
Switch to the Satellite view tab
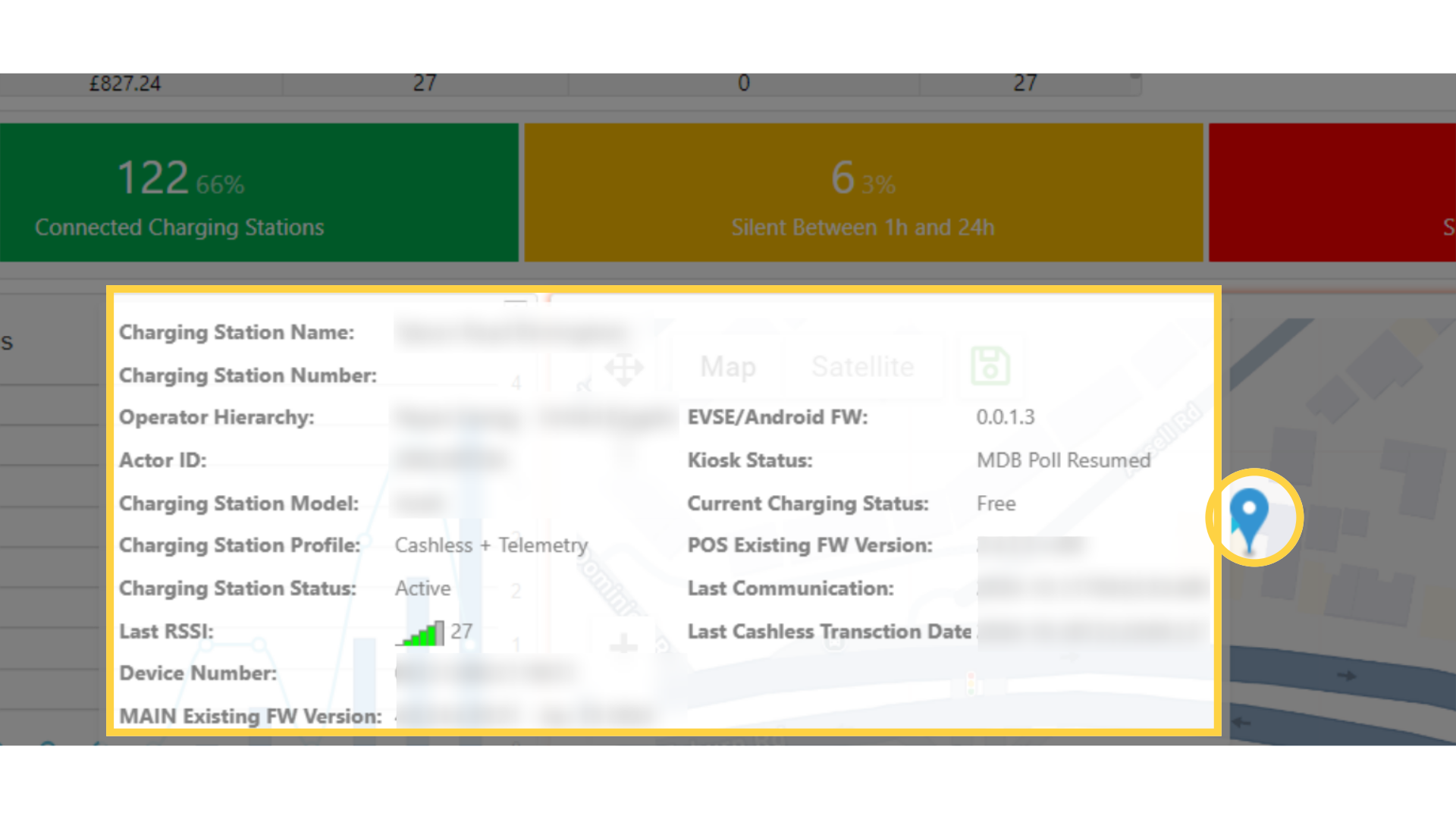pyautogui.click(x=863, y=367)
